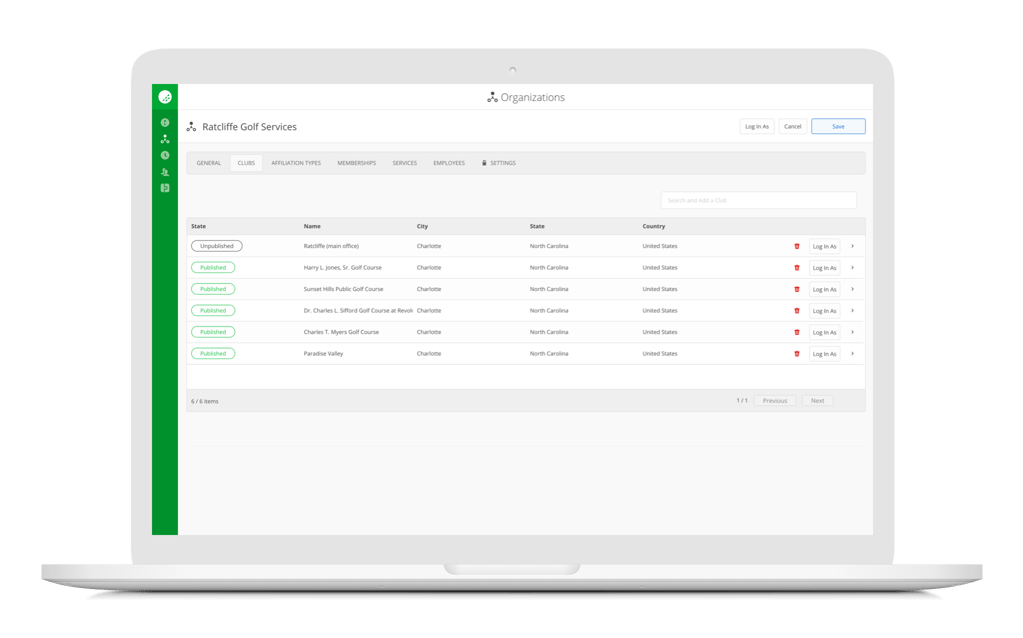Expand the Dr. Charles L. Sifford row chevron

click(852, 311)
